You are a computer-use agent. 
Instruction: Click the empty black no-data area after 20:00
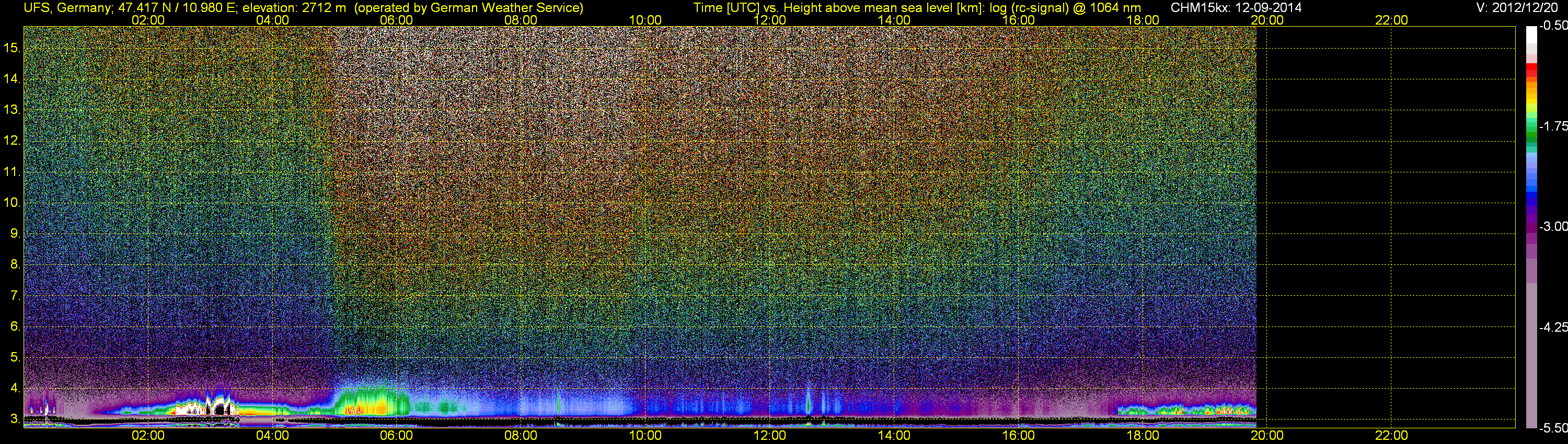tap(1386, 225)
